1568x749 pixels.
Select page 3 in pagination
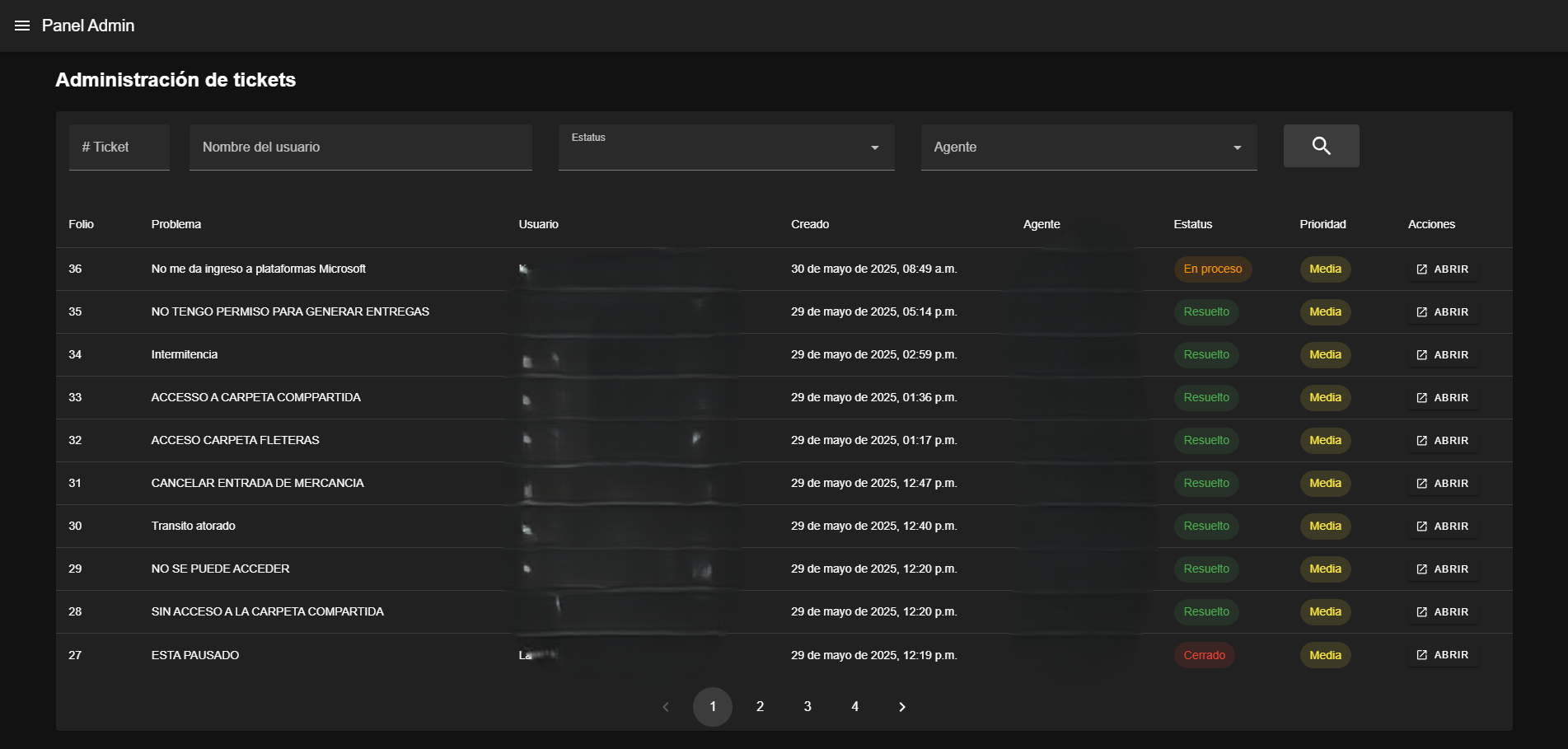pos(807,707)
